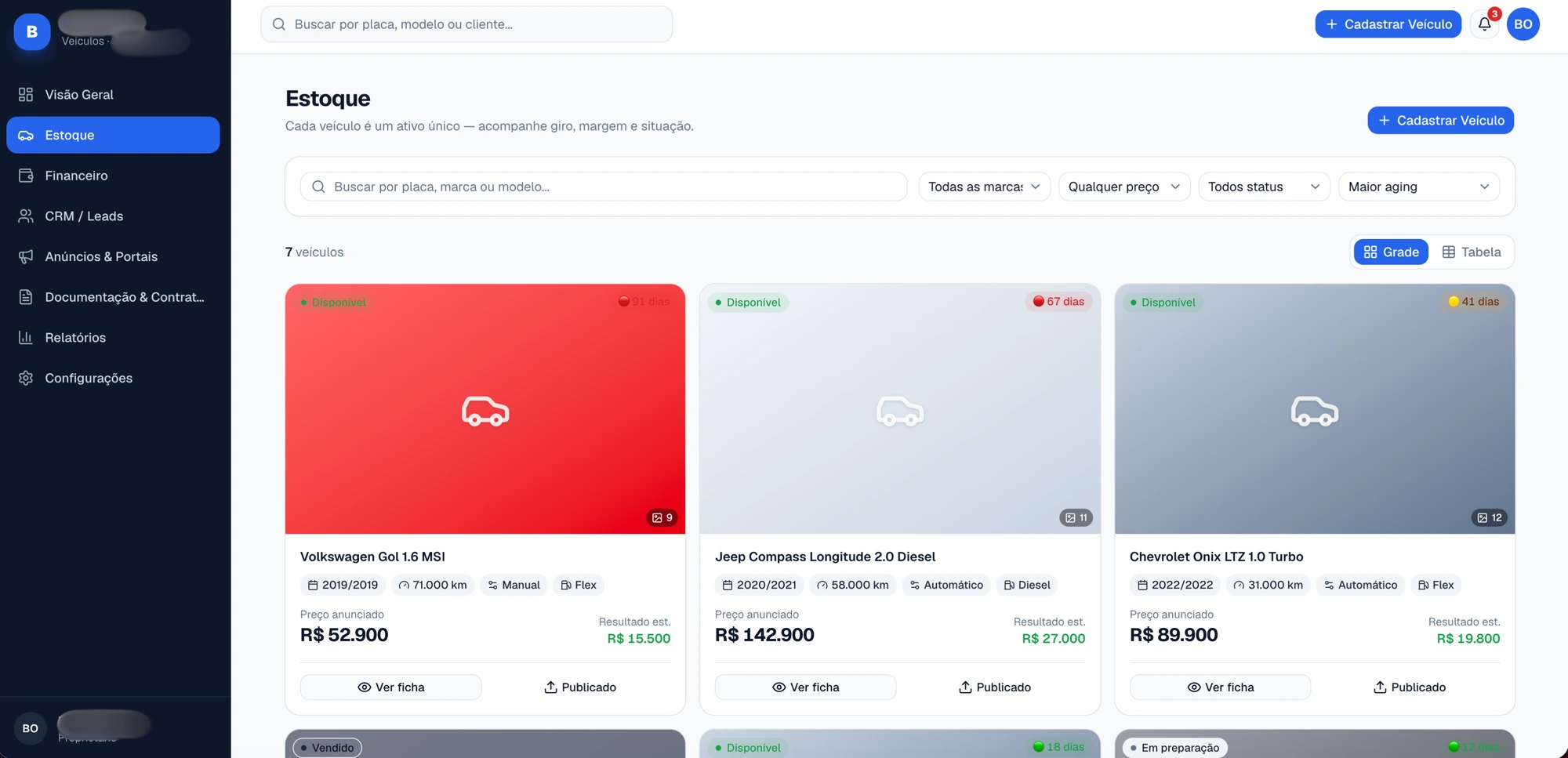
Task: Toggle Publicado on Jeep Compass card
Action: tap(995, 687)
